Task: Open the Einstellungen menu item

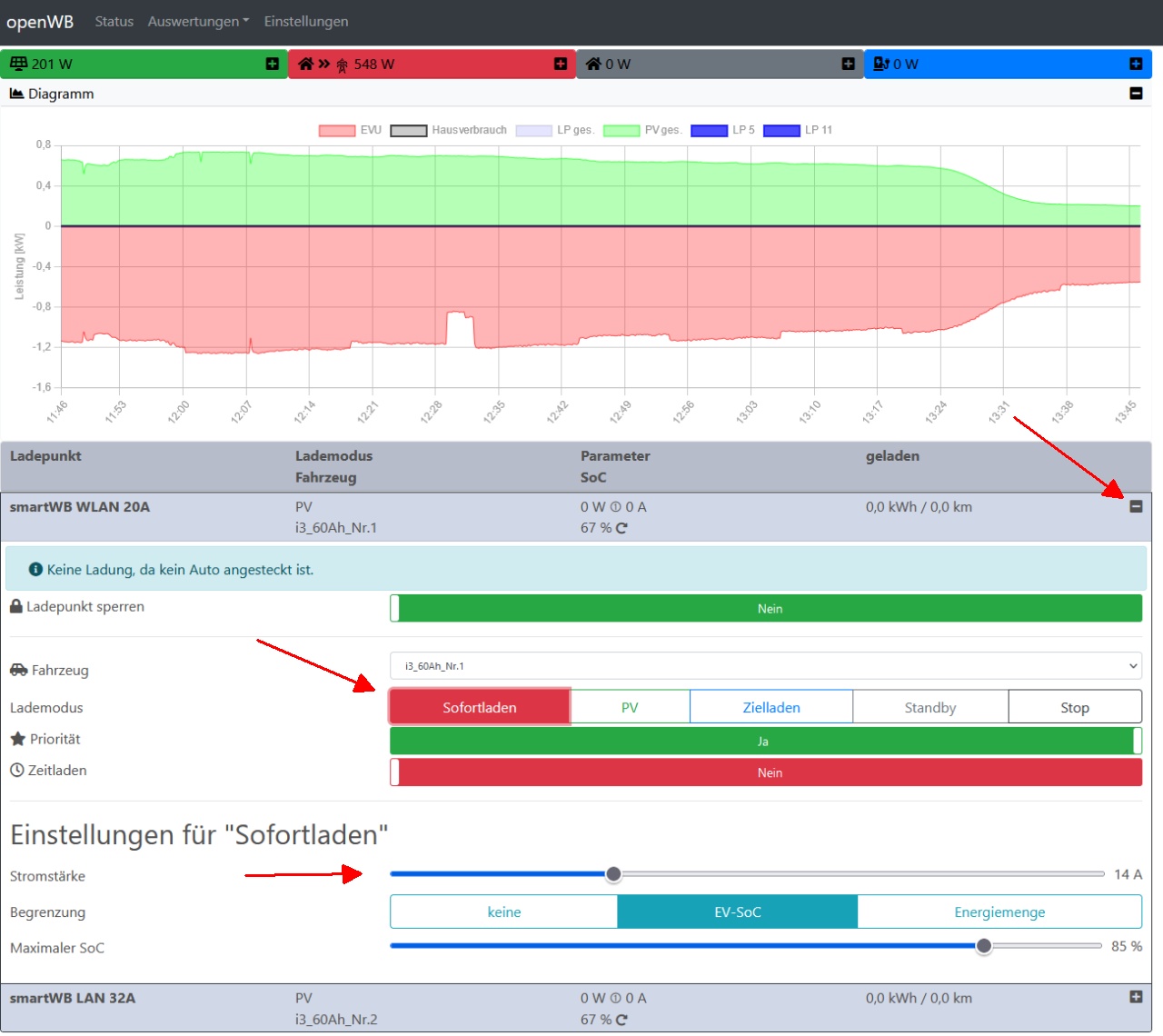Action: tap(305, 22)
